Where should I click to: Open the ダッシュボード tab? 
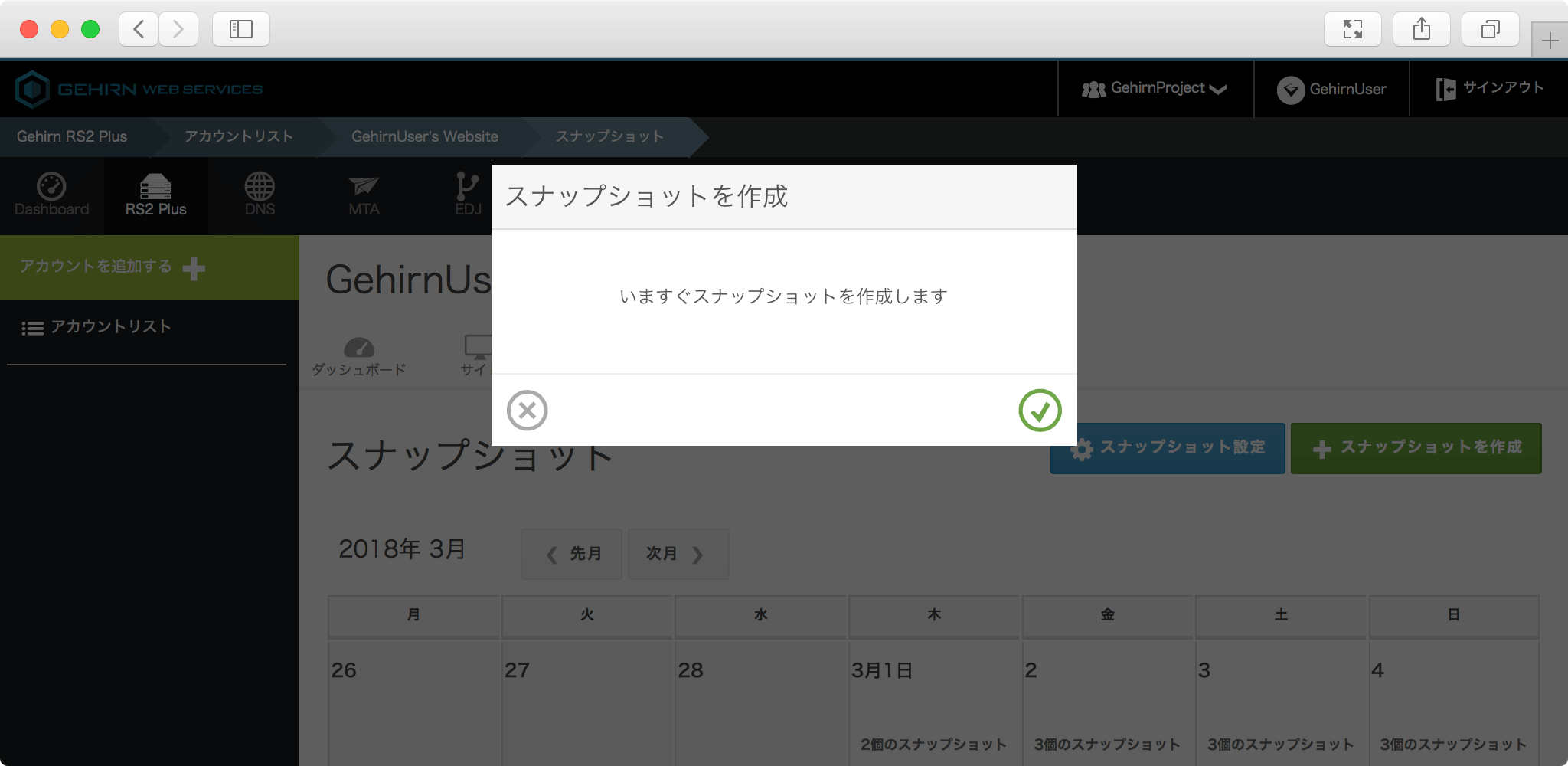tap(358, 356)
